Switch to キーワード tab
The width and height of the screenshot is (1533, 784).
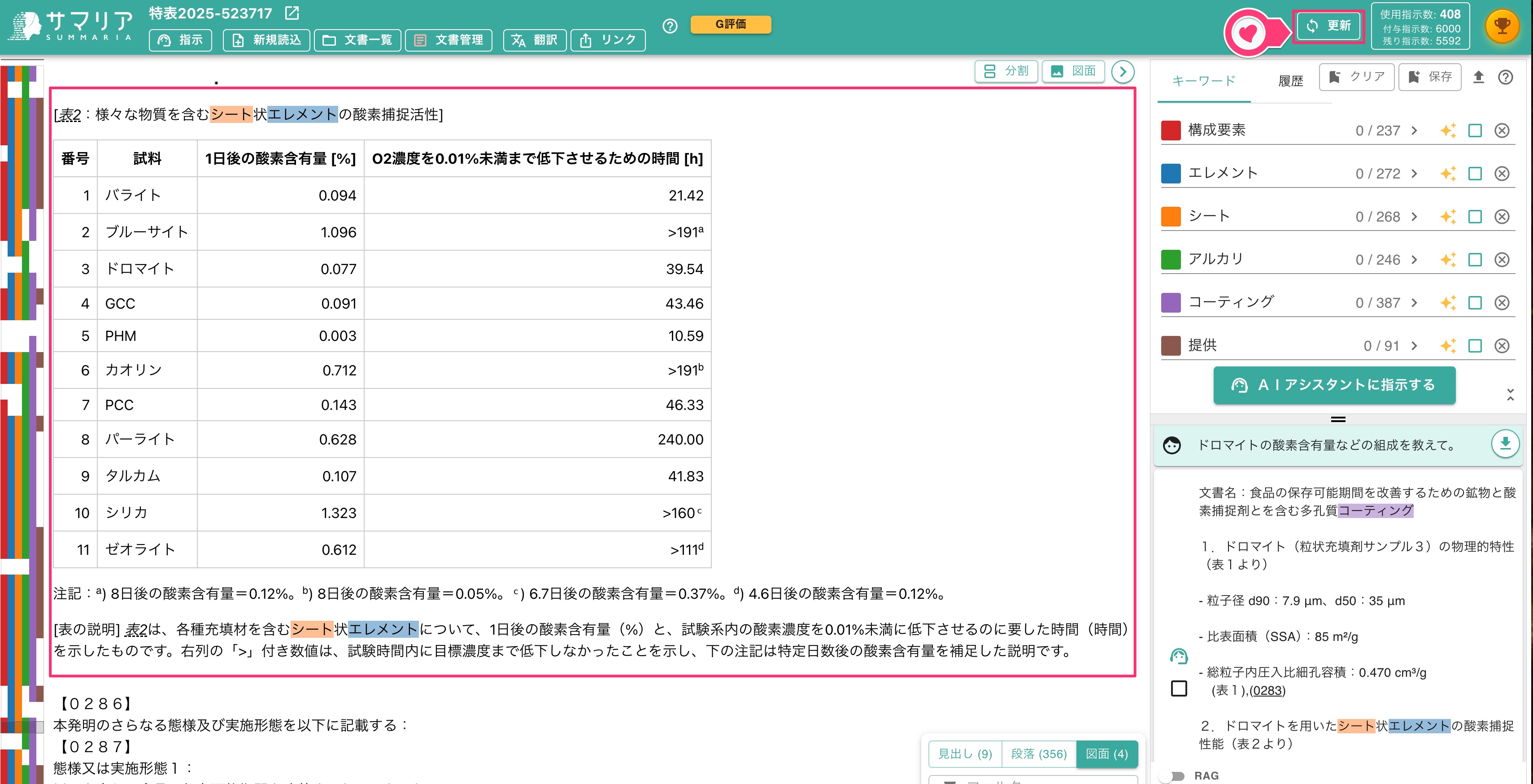(x=1204, y=80)
